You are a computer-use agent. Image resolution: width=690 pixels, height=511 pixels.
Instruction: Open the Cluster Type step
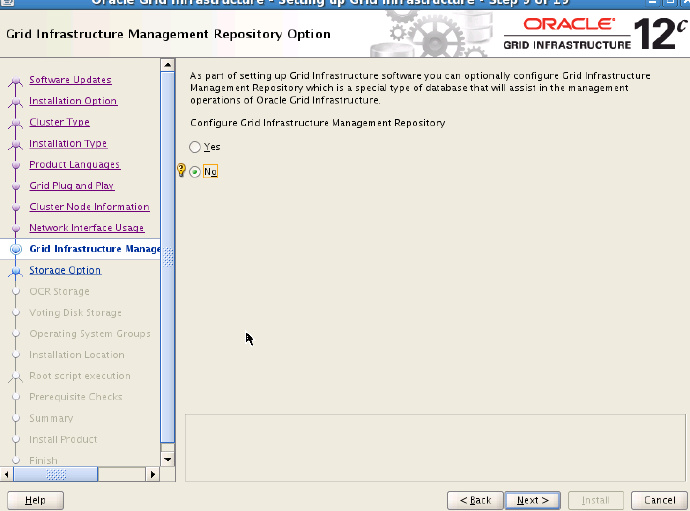(x=59, y=122)
